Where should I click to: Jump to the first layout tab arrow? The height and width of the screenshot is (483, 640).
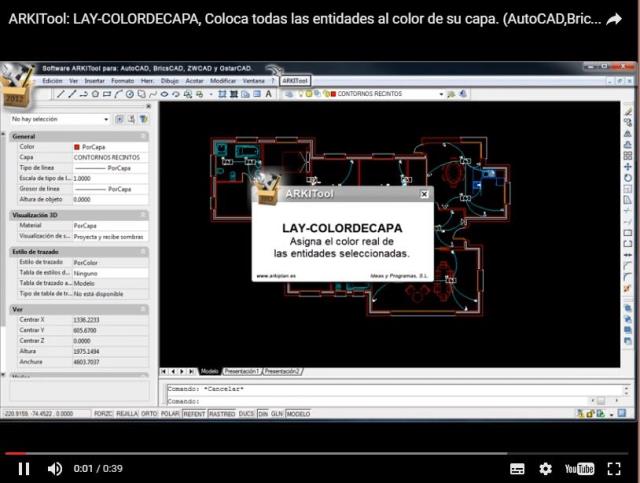(164, 372)
